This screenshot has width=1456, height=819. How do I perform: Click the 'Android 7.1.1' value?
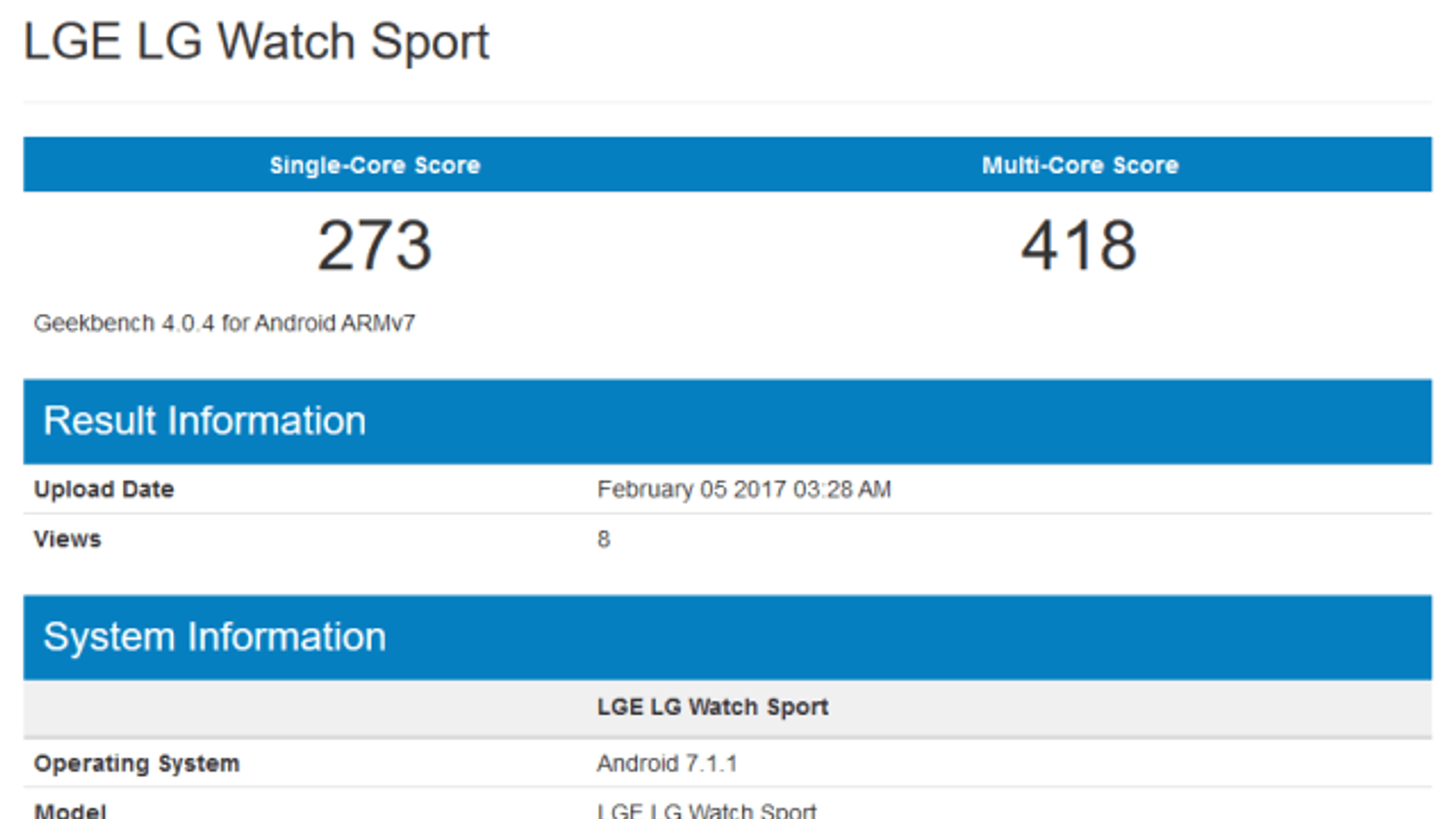pyautogui.click(x=667, y=763)
